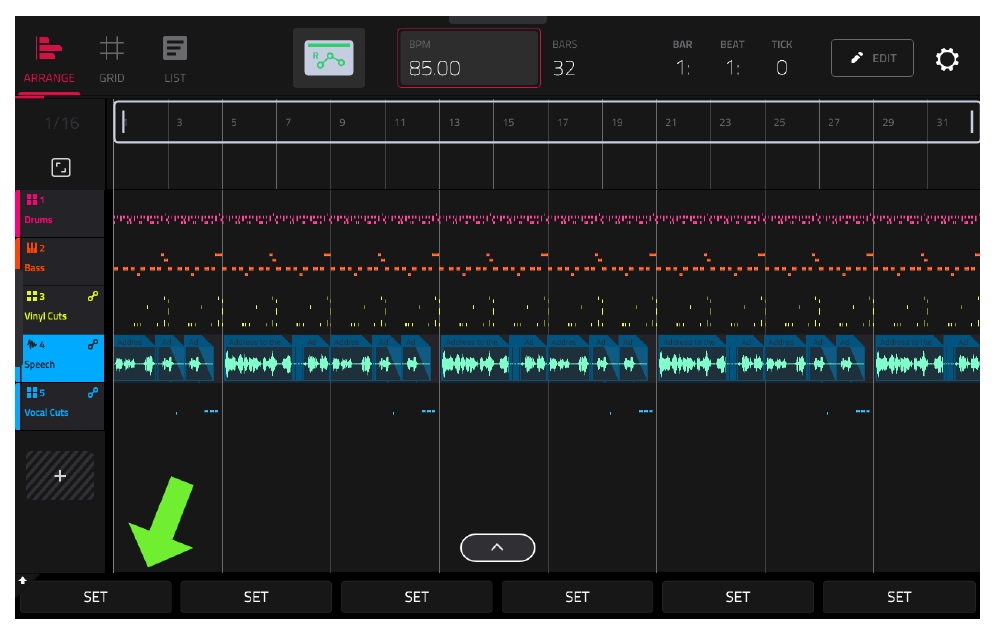Click bar 25 on the timeline ruler

(x=779, y=123)
